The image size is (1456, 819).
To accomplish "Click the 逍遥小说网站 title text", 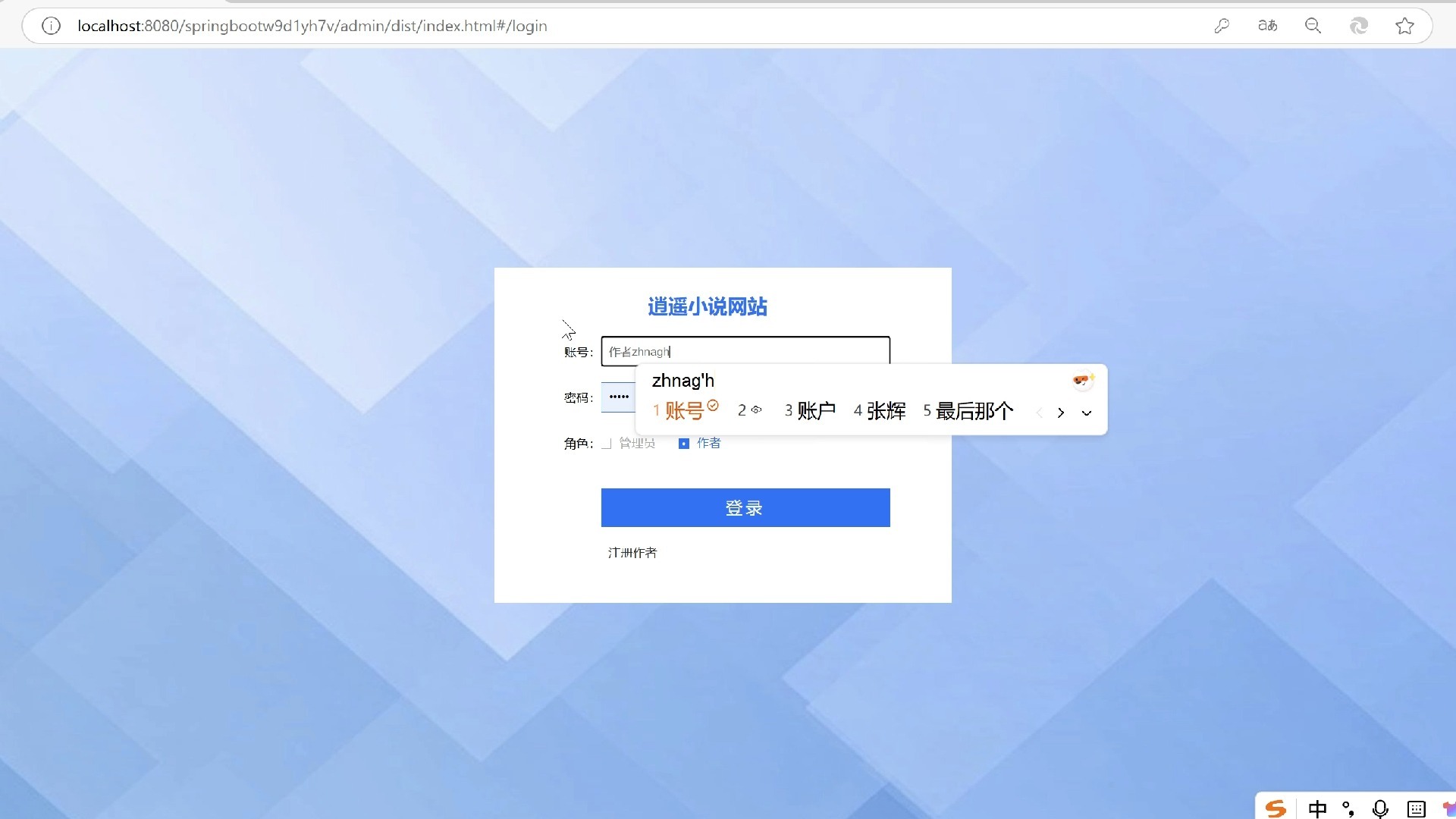I will (x=708, y=306).
